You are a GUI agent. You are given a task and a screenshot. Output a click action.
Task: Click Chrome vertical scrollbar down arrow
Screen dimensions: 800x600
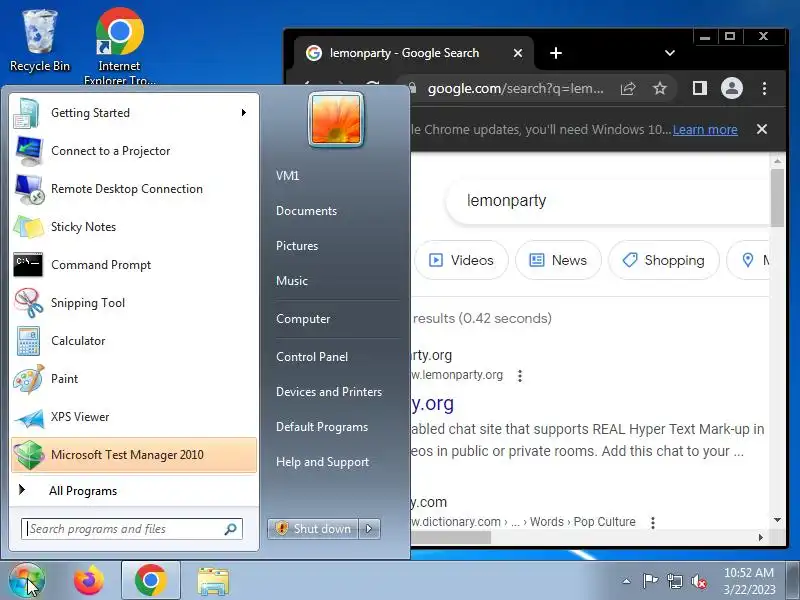[777, 520]
